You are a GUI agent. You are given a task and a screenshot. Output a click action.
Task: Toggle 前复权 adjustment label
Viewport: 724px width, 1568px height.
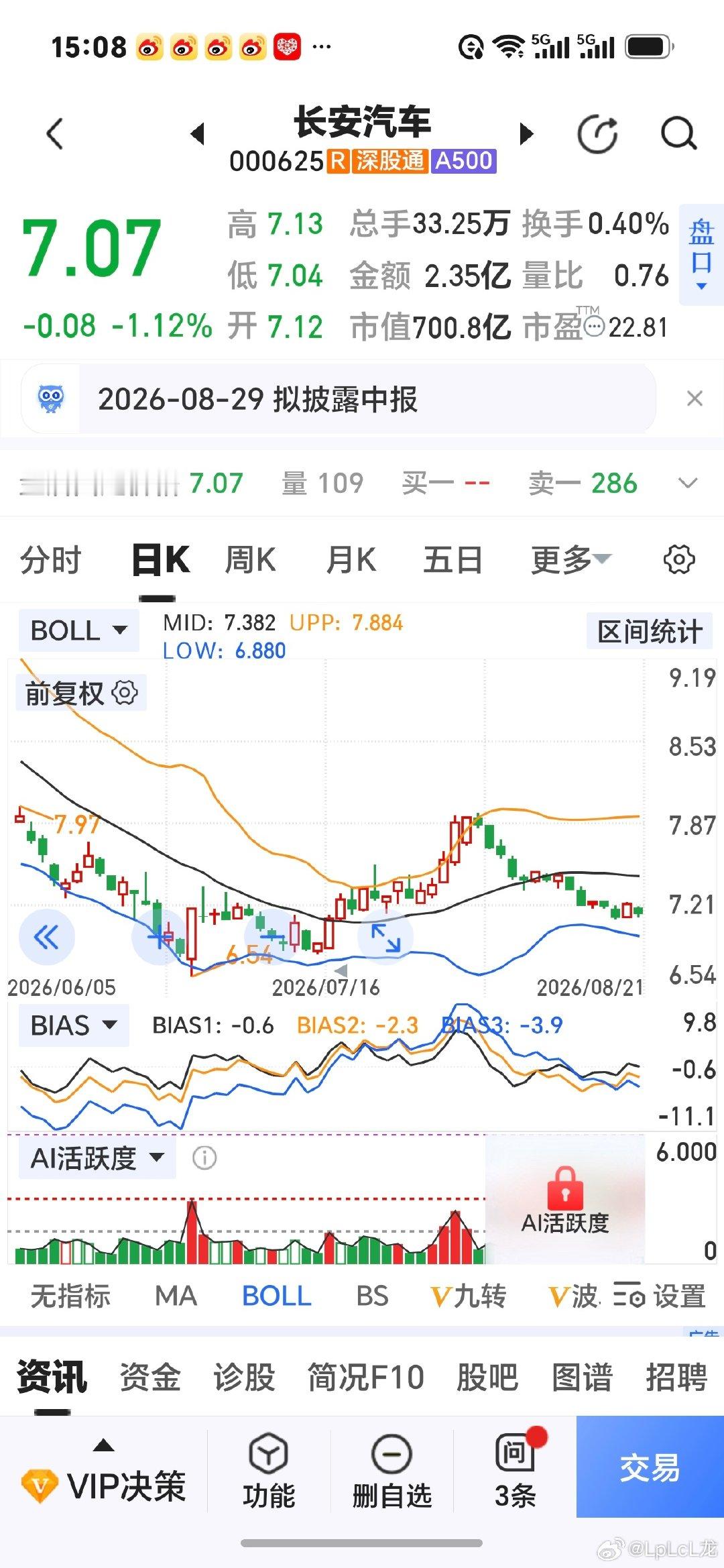64,693
